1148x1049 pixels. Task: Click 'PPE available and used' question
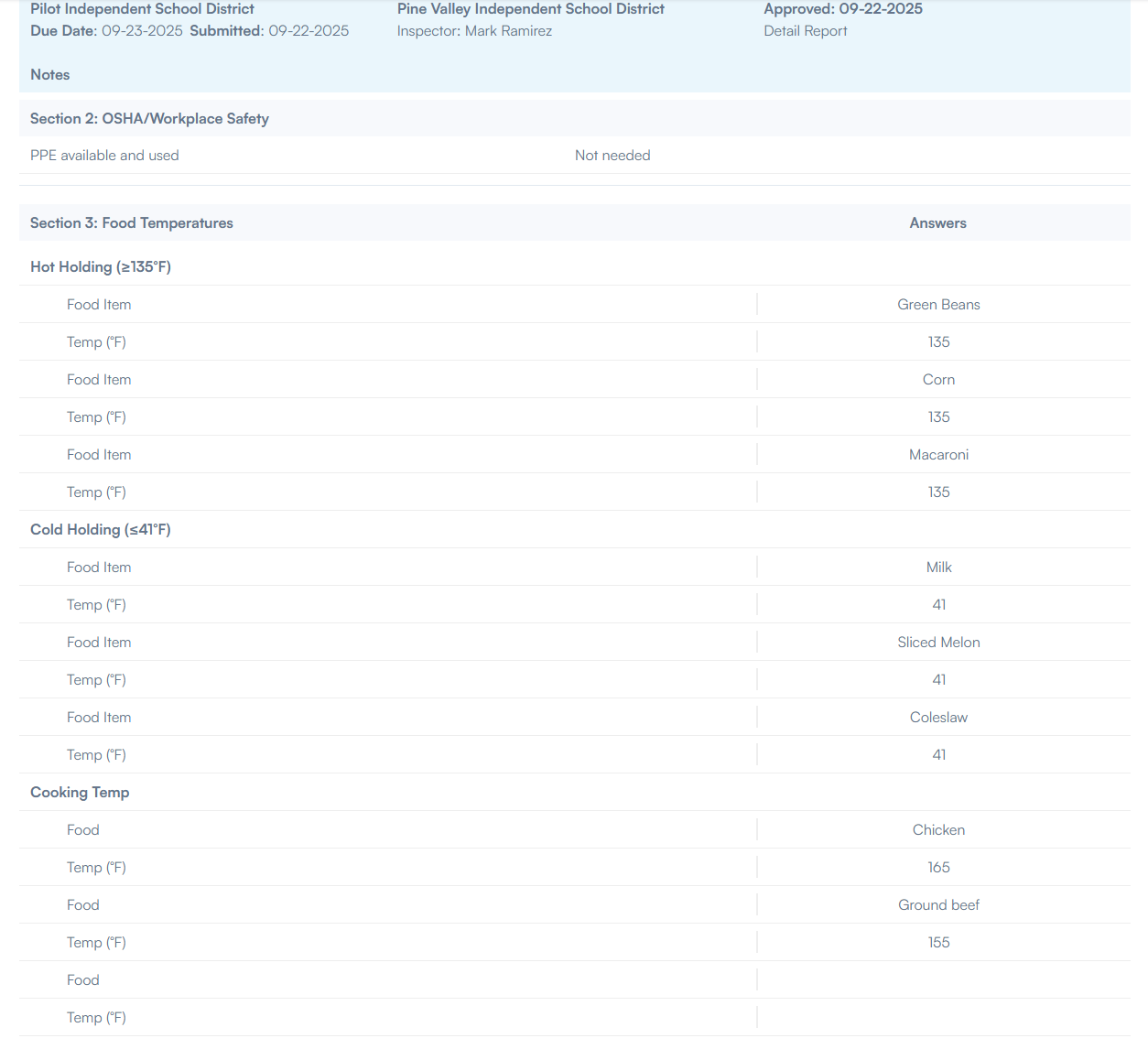(104, 156)
